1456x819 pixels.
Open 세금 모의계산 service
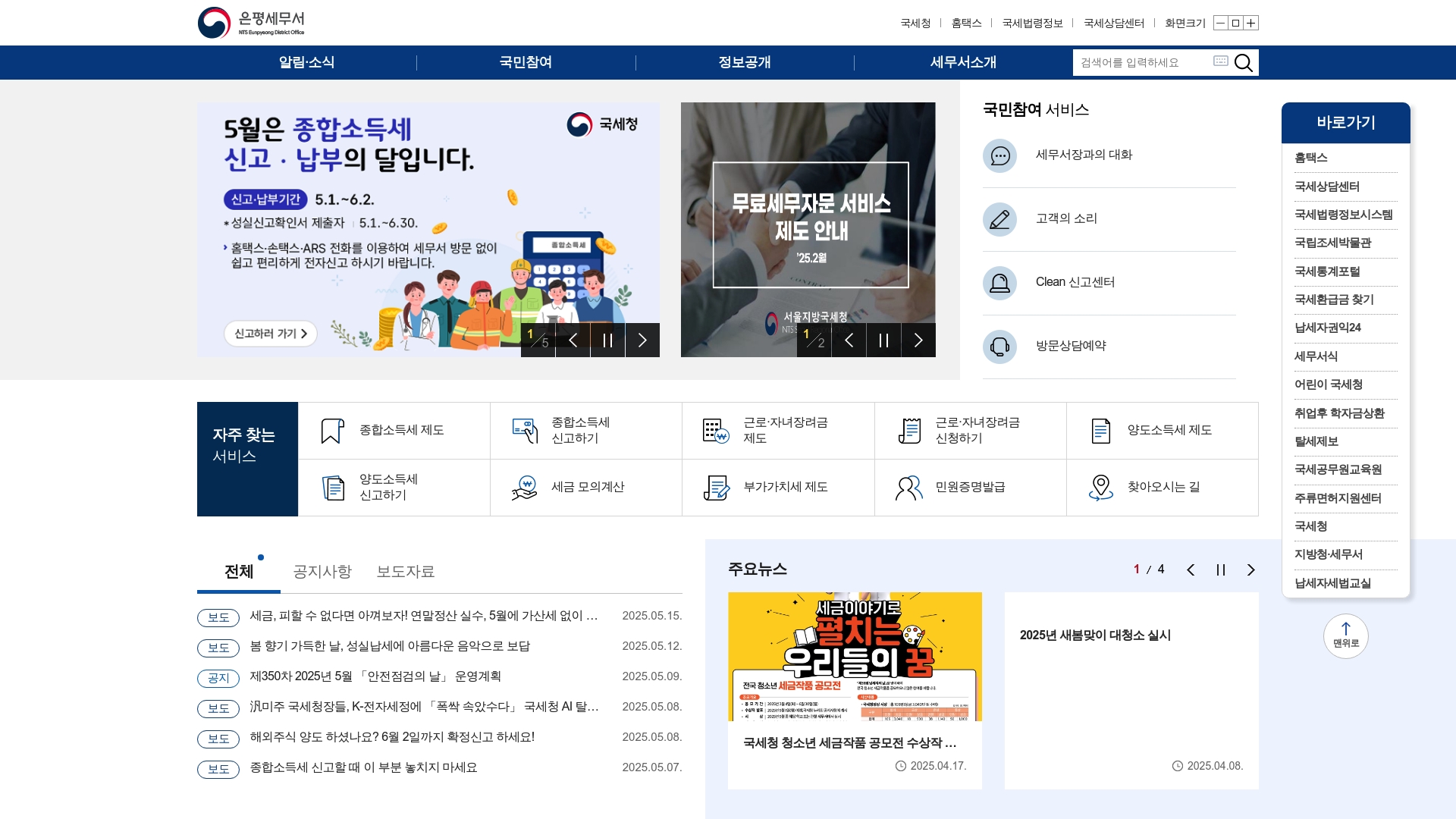click(x=585, y=488)
